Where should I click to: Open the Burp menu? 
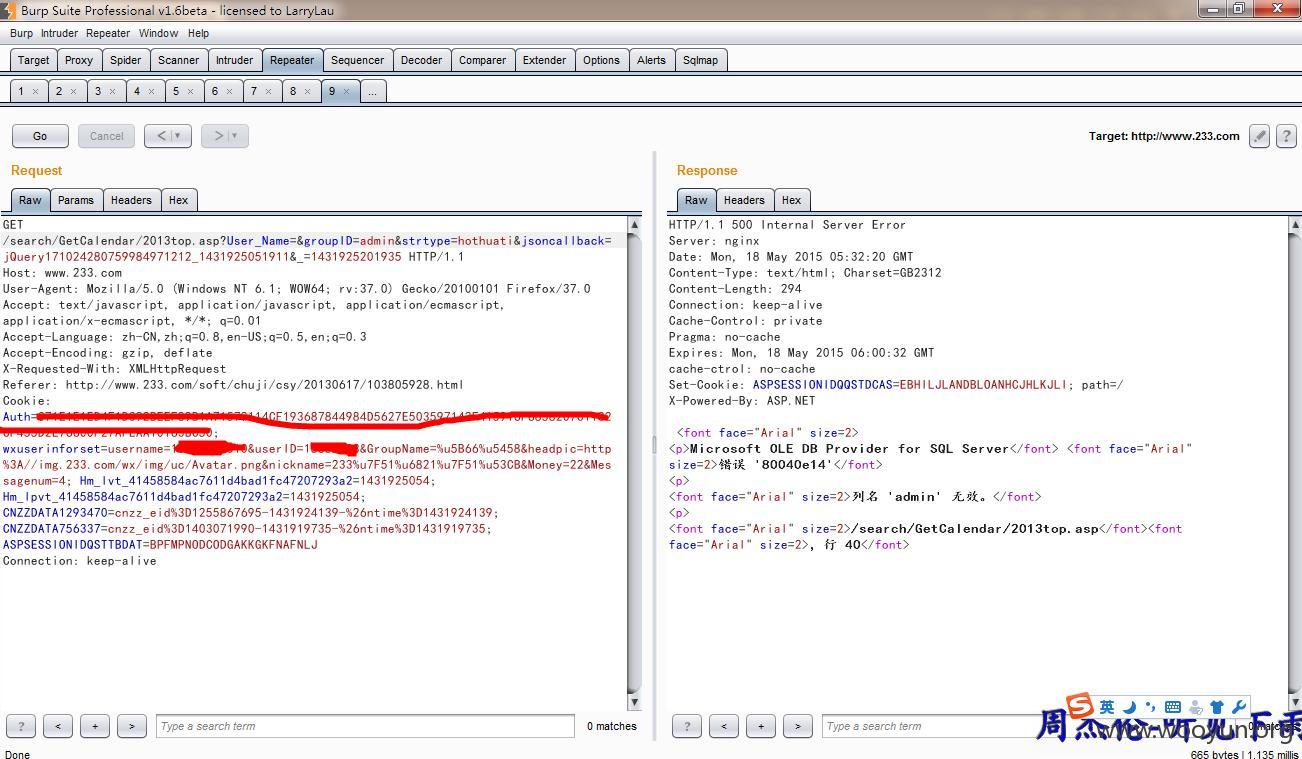pyautogui.click(x=21, y=33)
